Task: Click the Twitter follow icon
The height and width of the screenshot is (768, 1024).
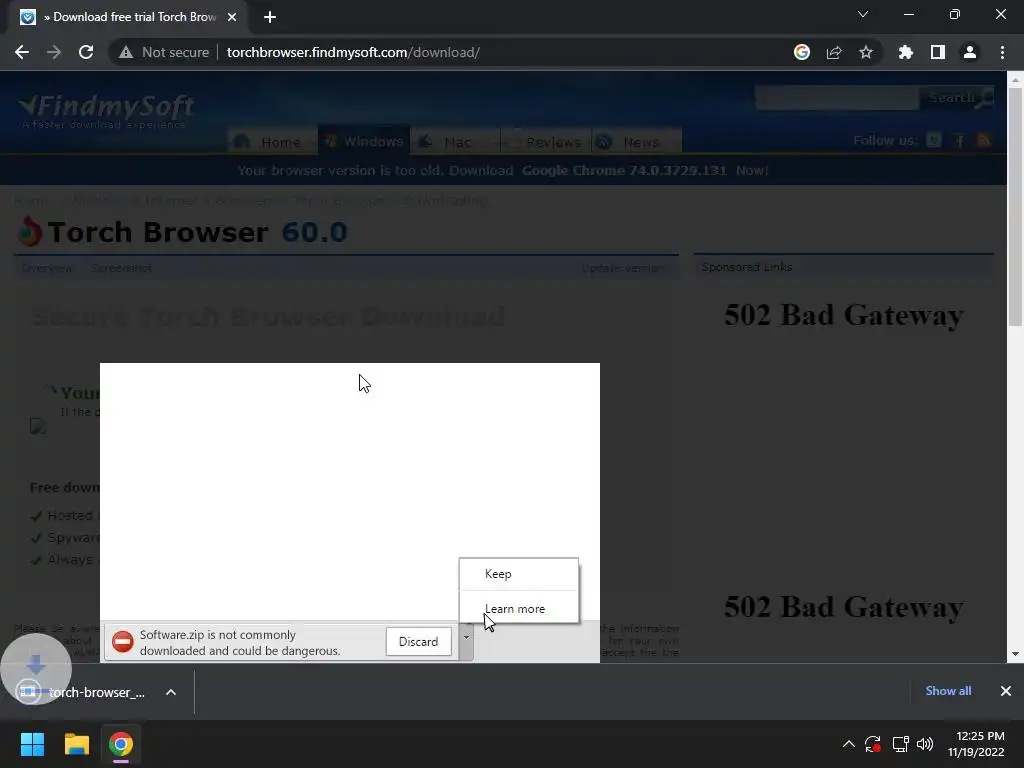Action: (934, 140)
